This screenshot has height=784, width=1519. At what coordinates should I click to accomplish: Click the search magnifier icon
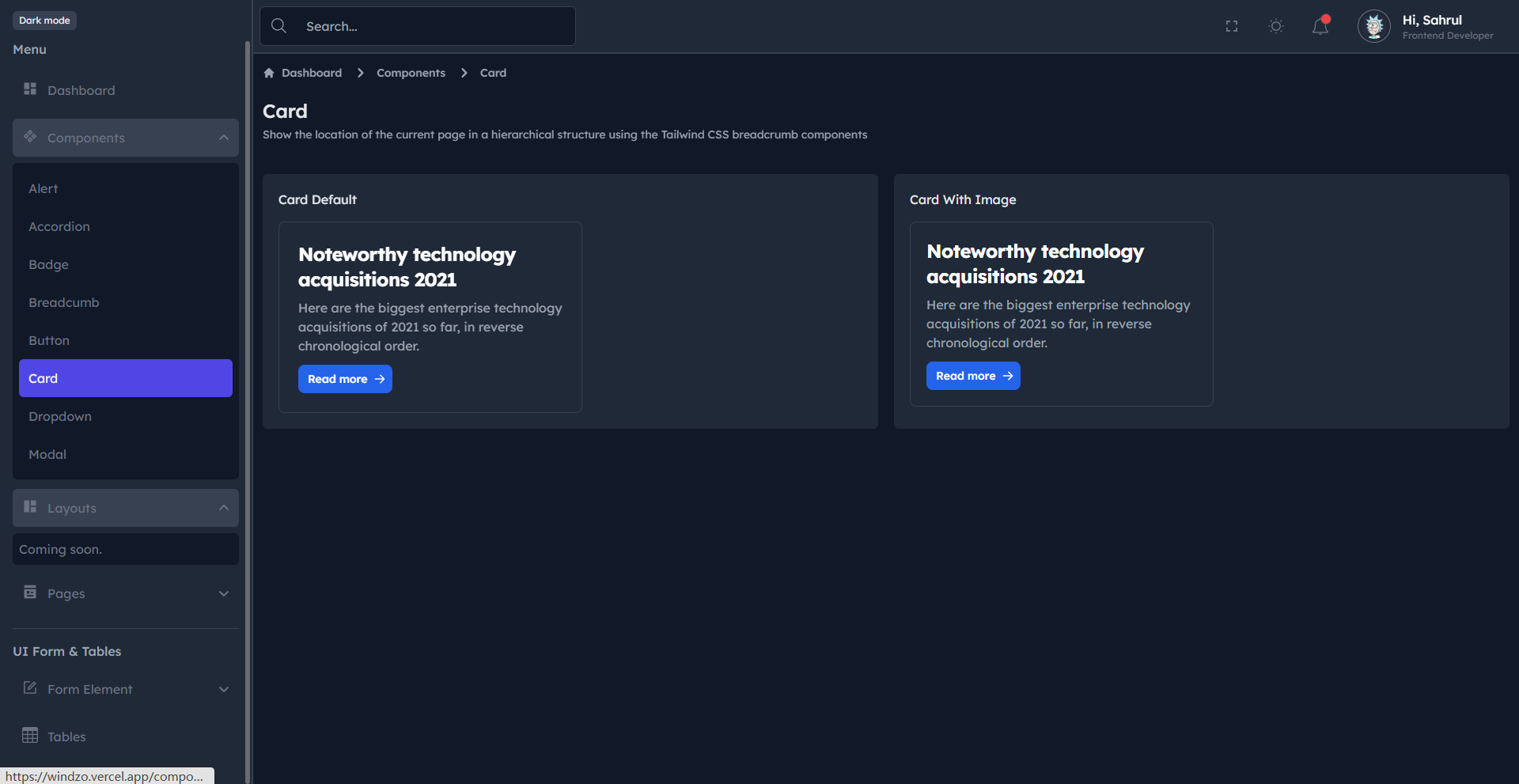(x=278, y=26)
